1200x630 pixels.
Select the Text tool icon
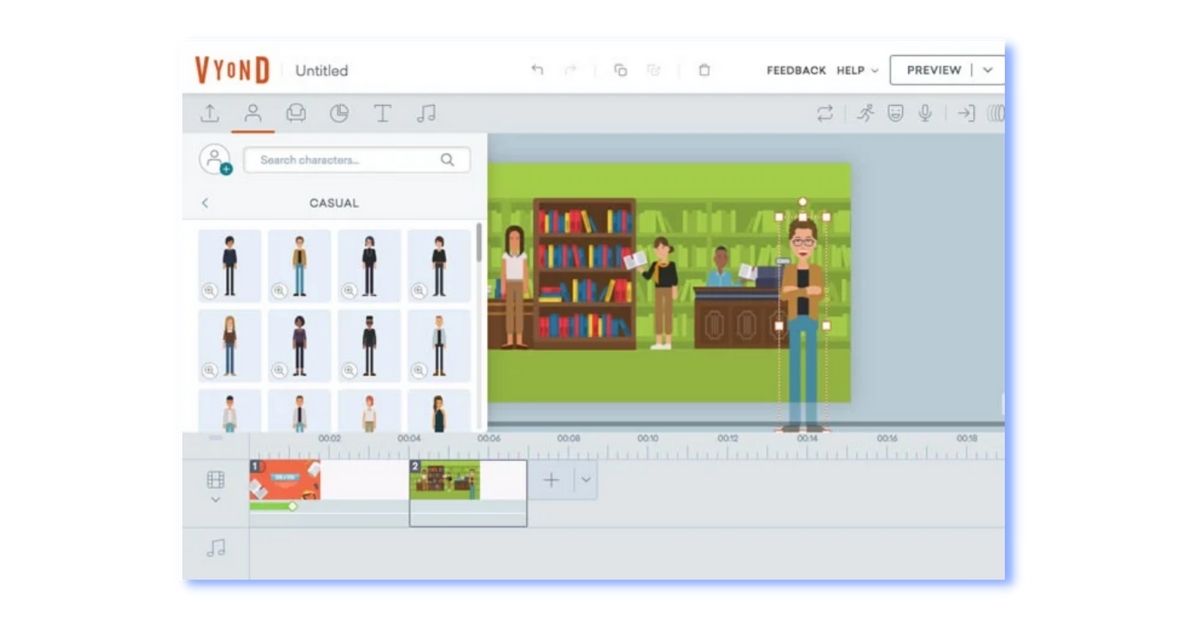coord(382,114)
